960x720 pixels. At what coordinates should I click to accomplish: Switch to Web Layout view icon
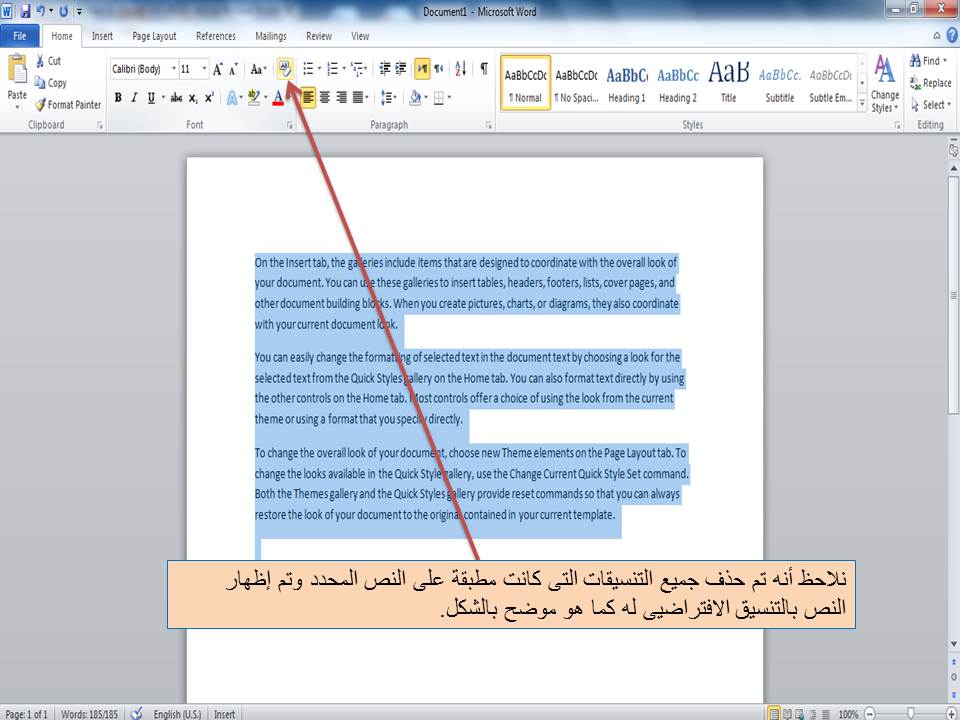point(799,714)
